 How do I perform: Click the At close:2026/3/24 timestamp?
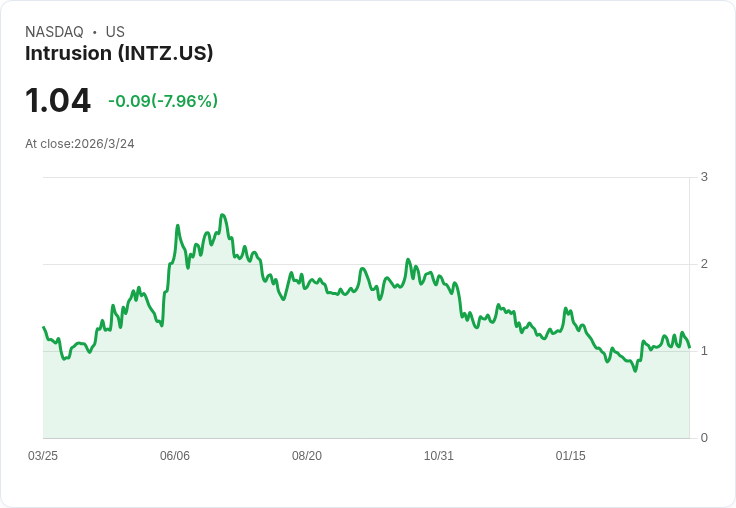[80, 144]
